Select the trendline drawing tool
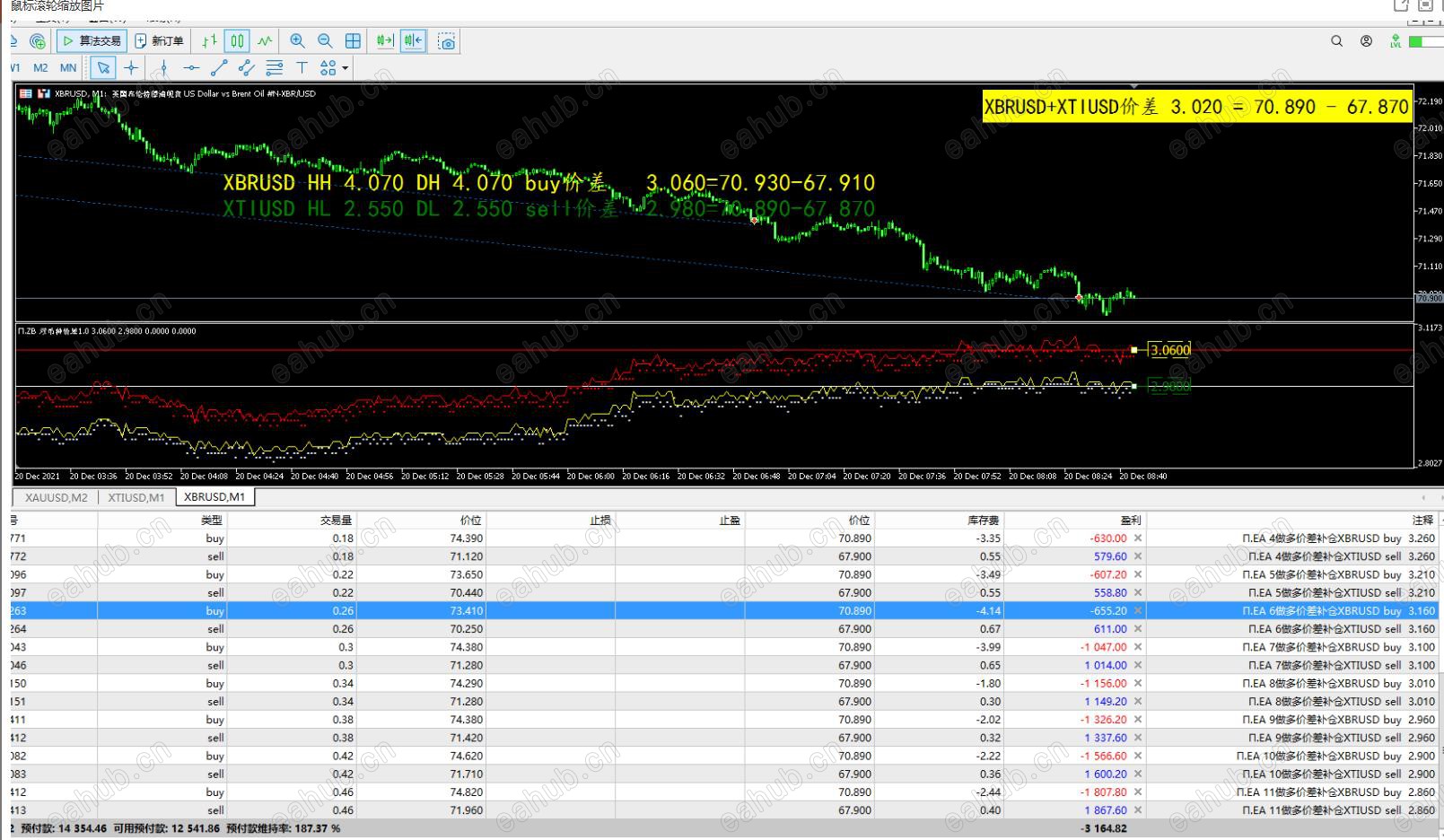The width and height of the screenshot is (1444, 840). [219, 67]
